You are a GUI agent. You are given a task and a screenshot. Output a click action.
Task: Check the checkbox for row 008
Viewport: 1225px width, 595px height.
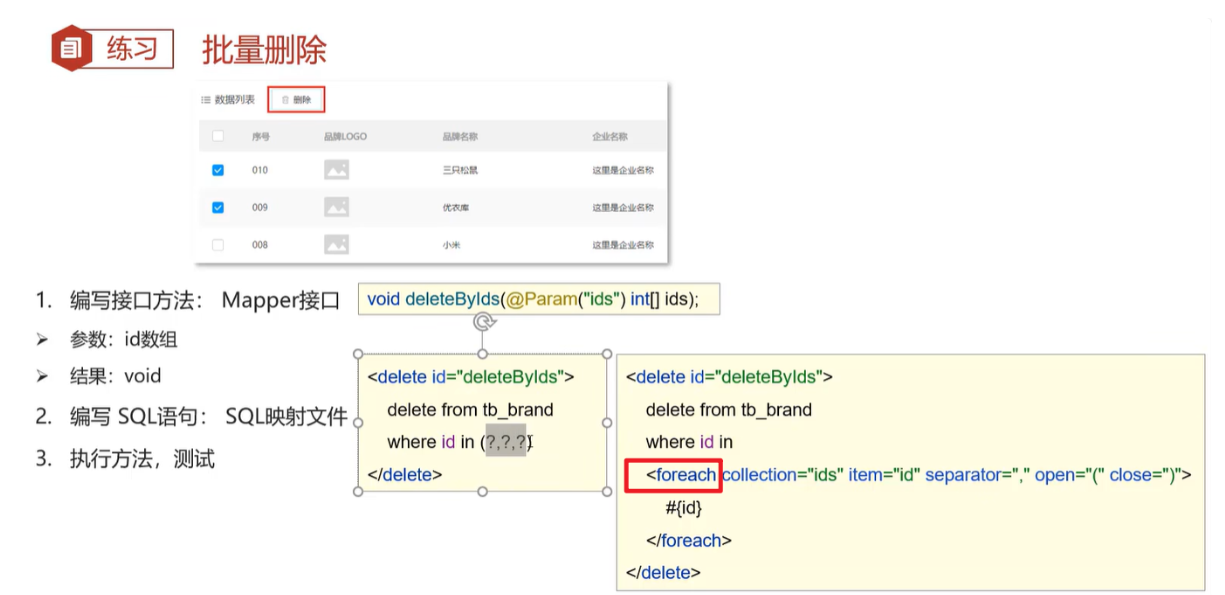coord(218,245)
